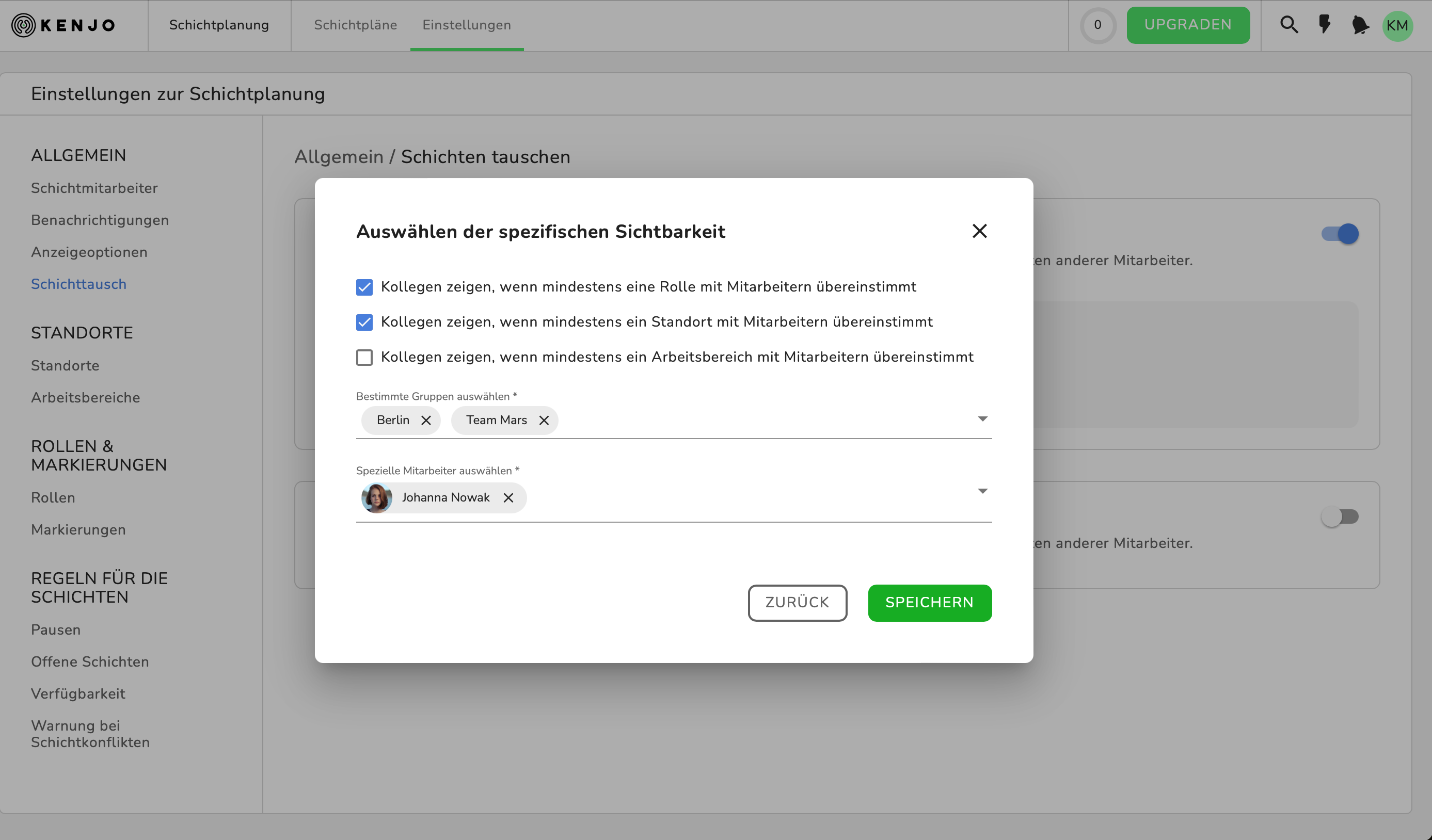Image resolution: width=1432 pixels, height=840 pixels.
Task: Select the Einstellungen tab
Action: (467, 25)
